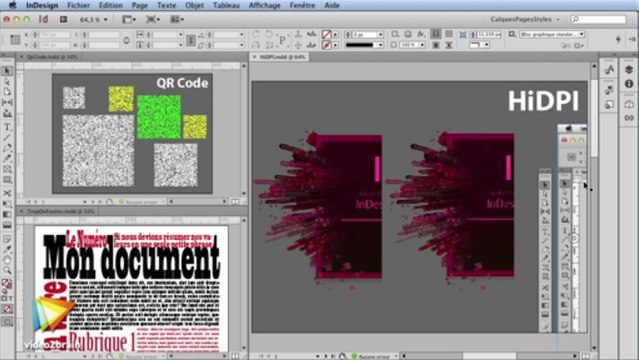Rotate 90° clockwise in control bar
The image size is (639, 360).
click(256, 34)
